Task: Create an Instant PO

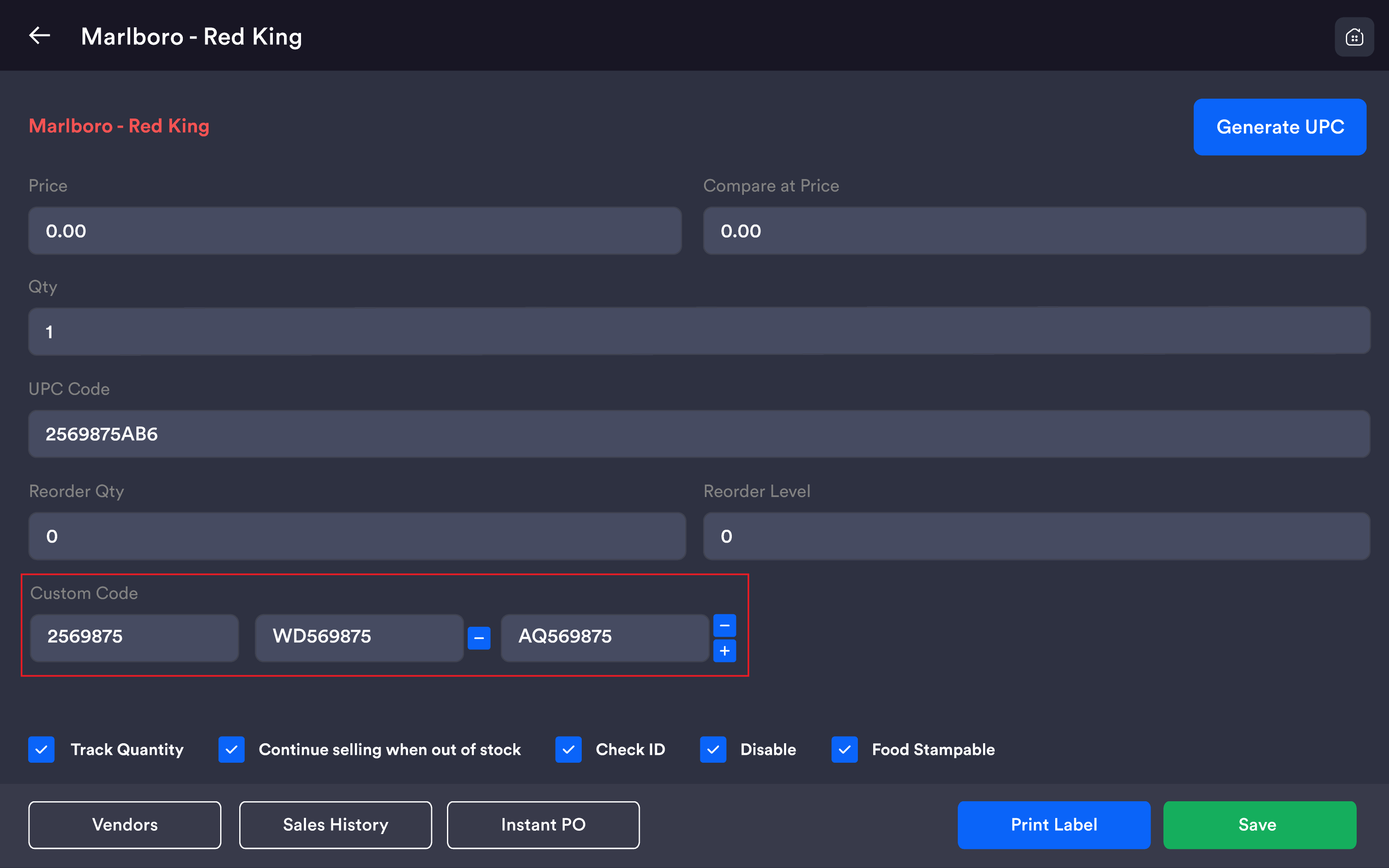Action: (543, 824)
